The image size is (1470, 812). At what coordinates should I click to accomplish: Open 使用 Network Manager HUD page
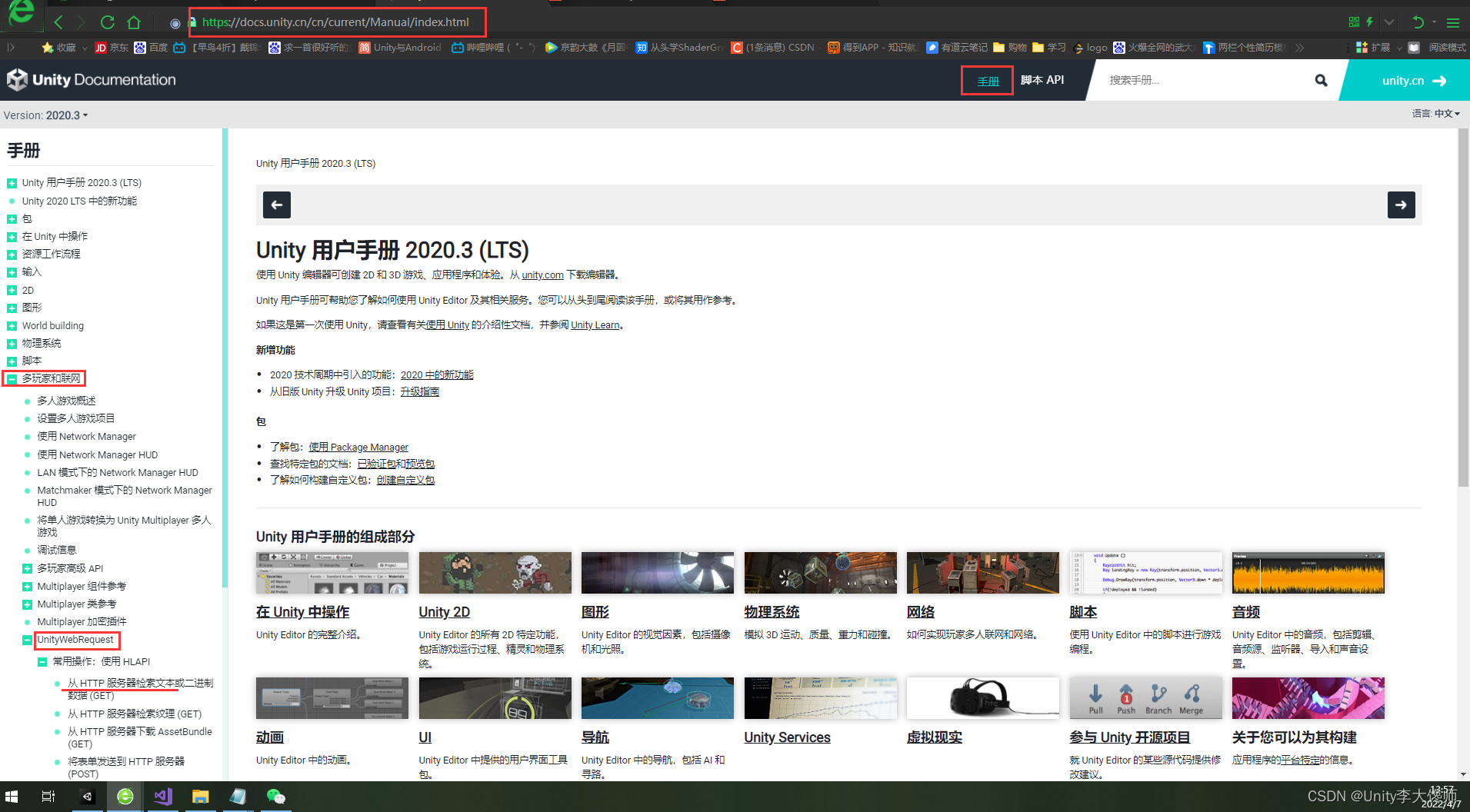coord(98,455)
